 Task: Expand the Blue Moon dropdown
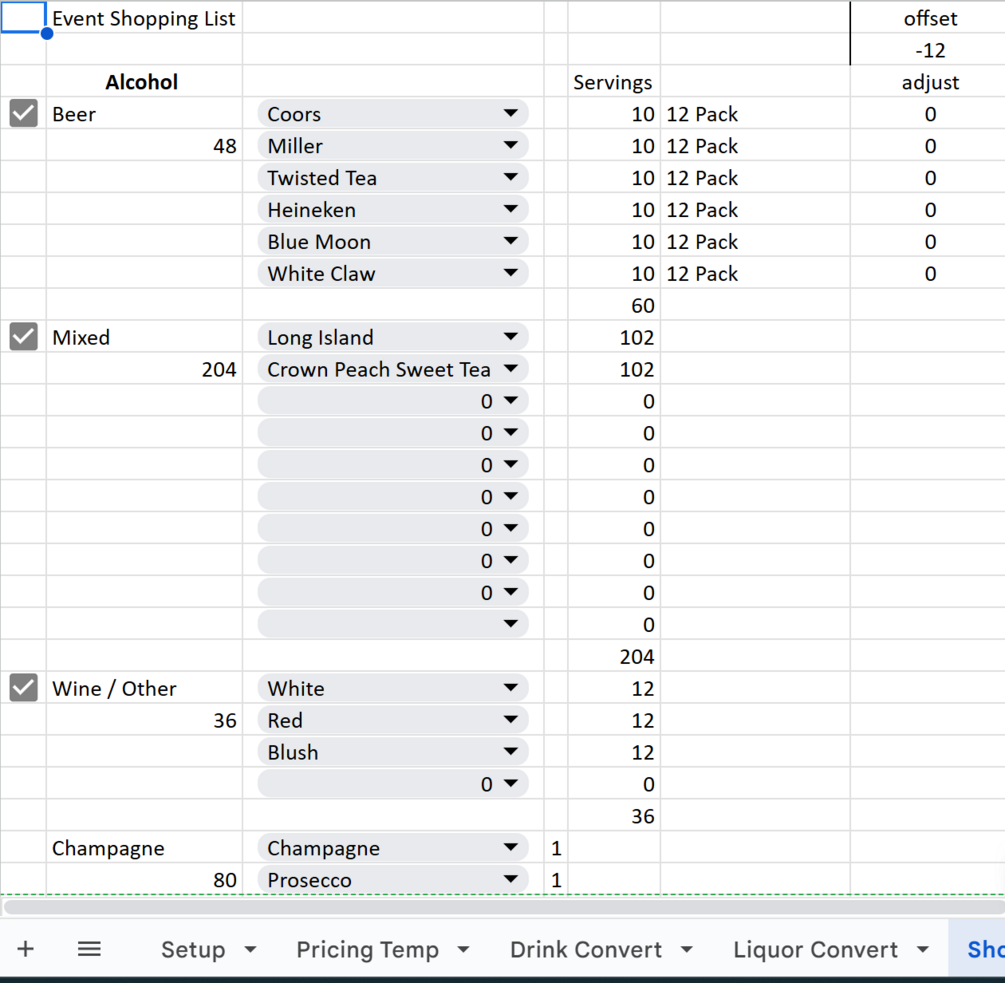click(393, 242)
